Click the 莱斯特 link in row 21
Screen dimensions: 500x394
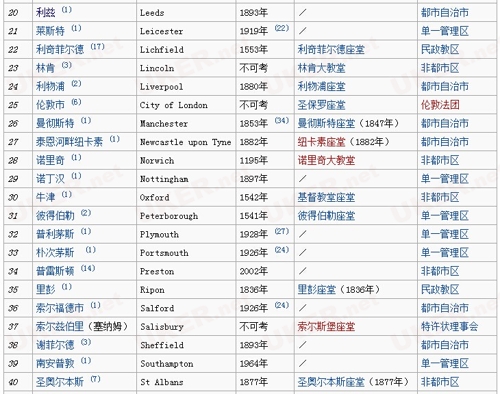tap(50, 31)
